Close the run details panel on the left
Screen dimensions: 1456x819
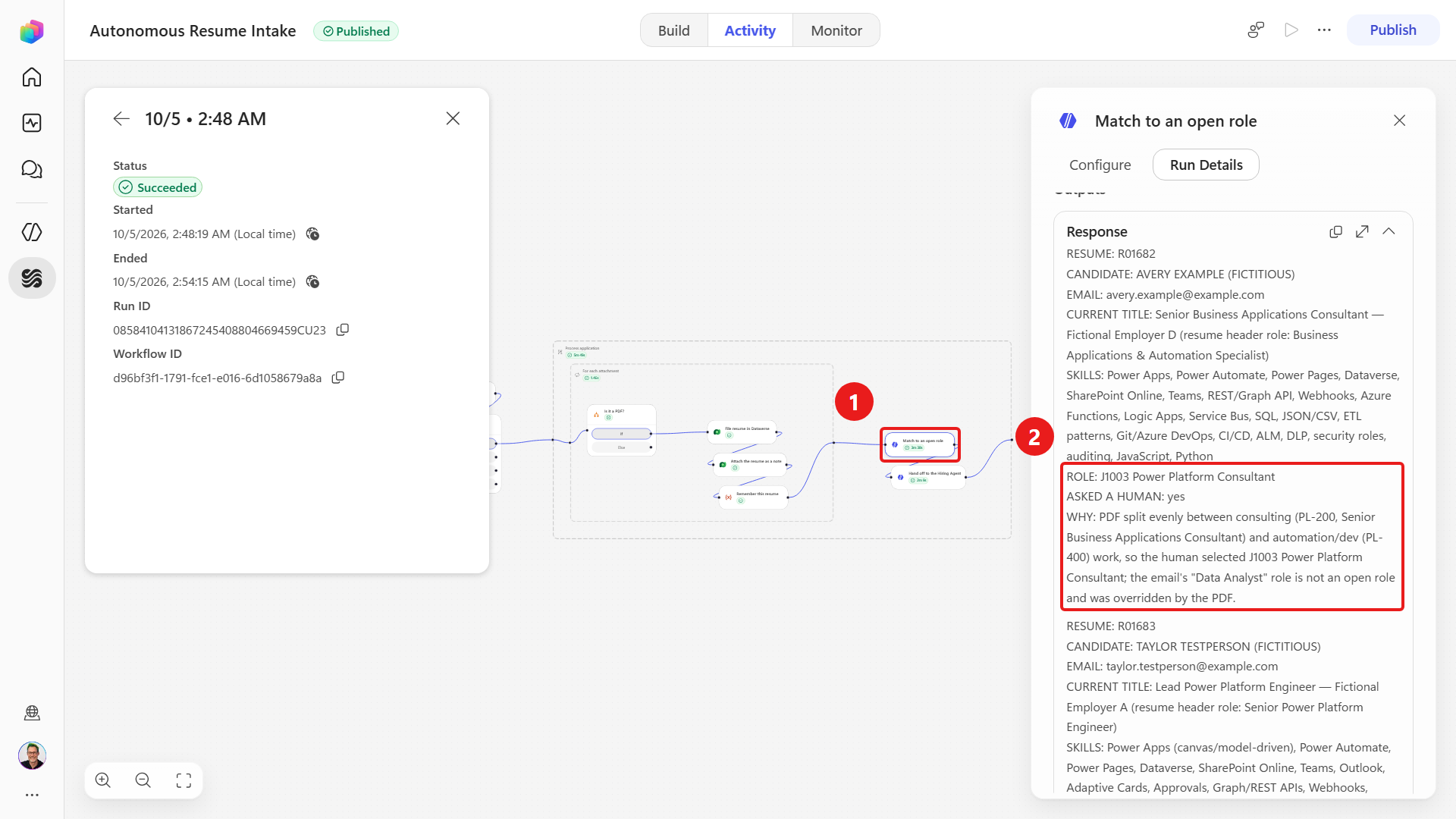click(453, 118)
